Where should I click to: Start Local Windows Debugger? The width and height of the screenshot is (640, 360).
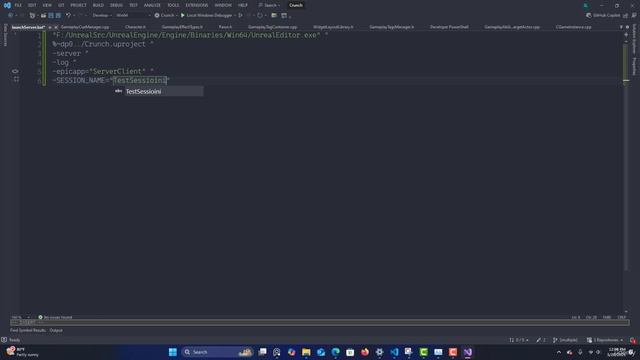coord(207,15)
